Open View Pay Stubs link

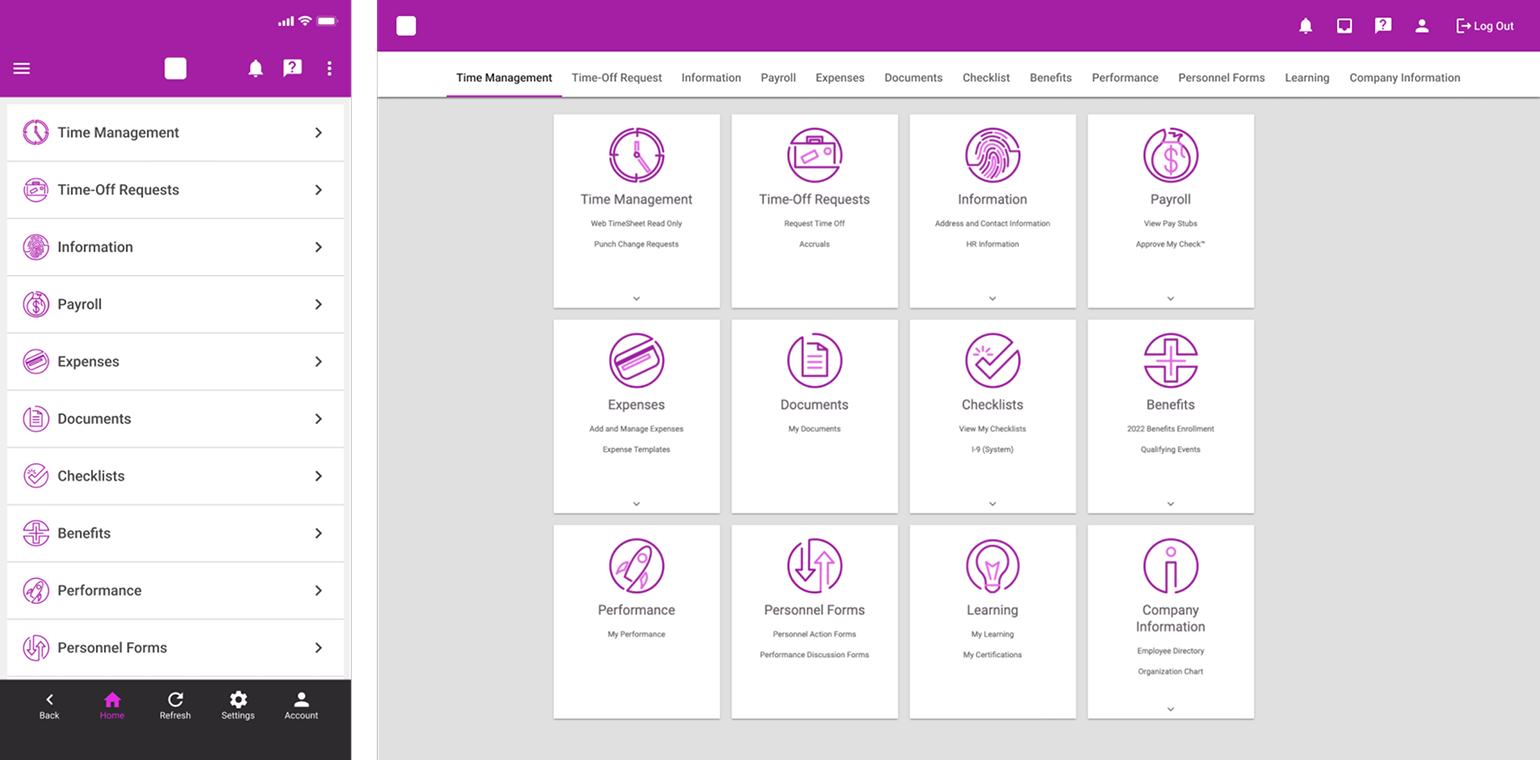[1170, 224]
